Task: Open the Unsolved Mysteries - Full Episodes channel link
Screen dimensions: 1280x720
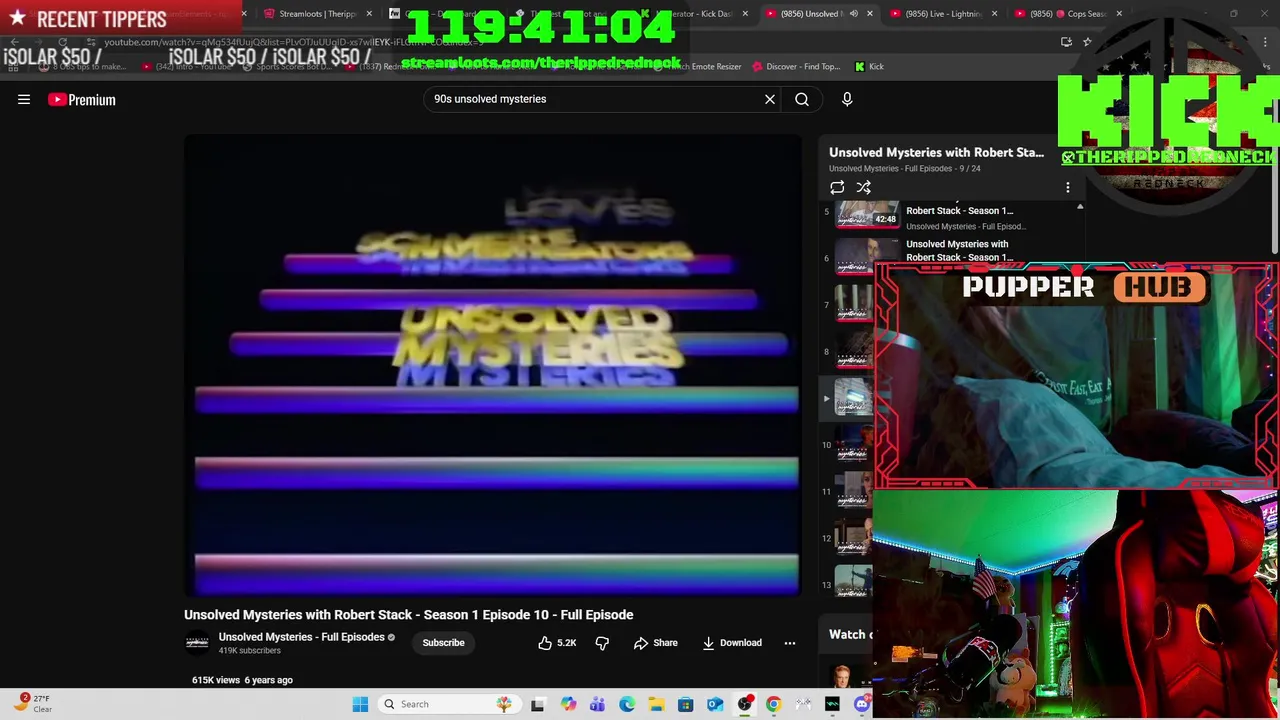Action: coord(301,637)
